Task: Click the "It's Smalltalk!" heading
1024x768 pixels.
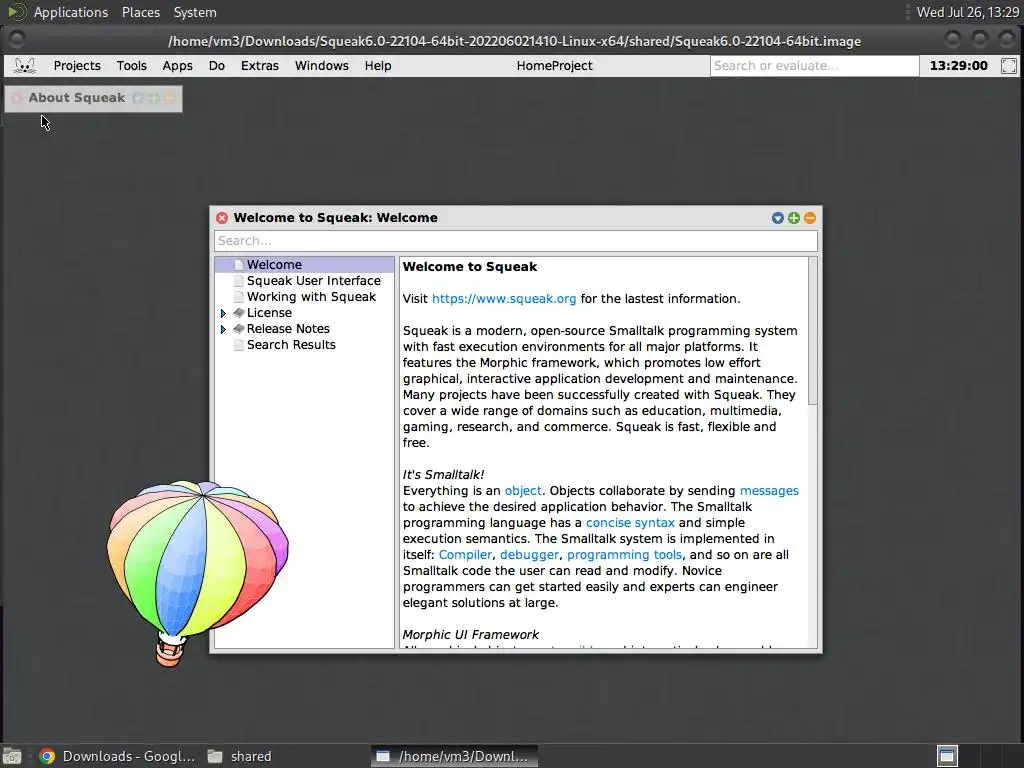Action: click(443, 475)
